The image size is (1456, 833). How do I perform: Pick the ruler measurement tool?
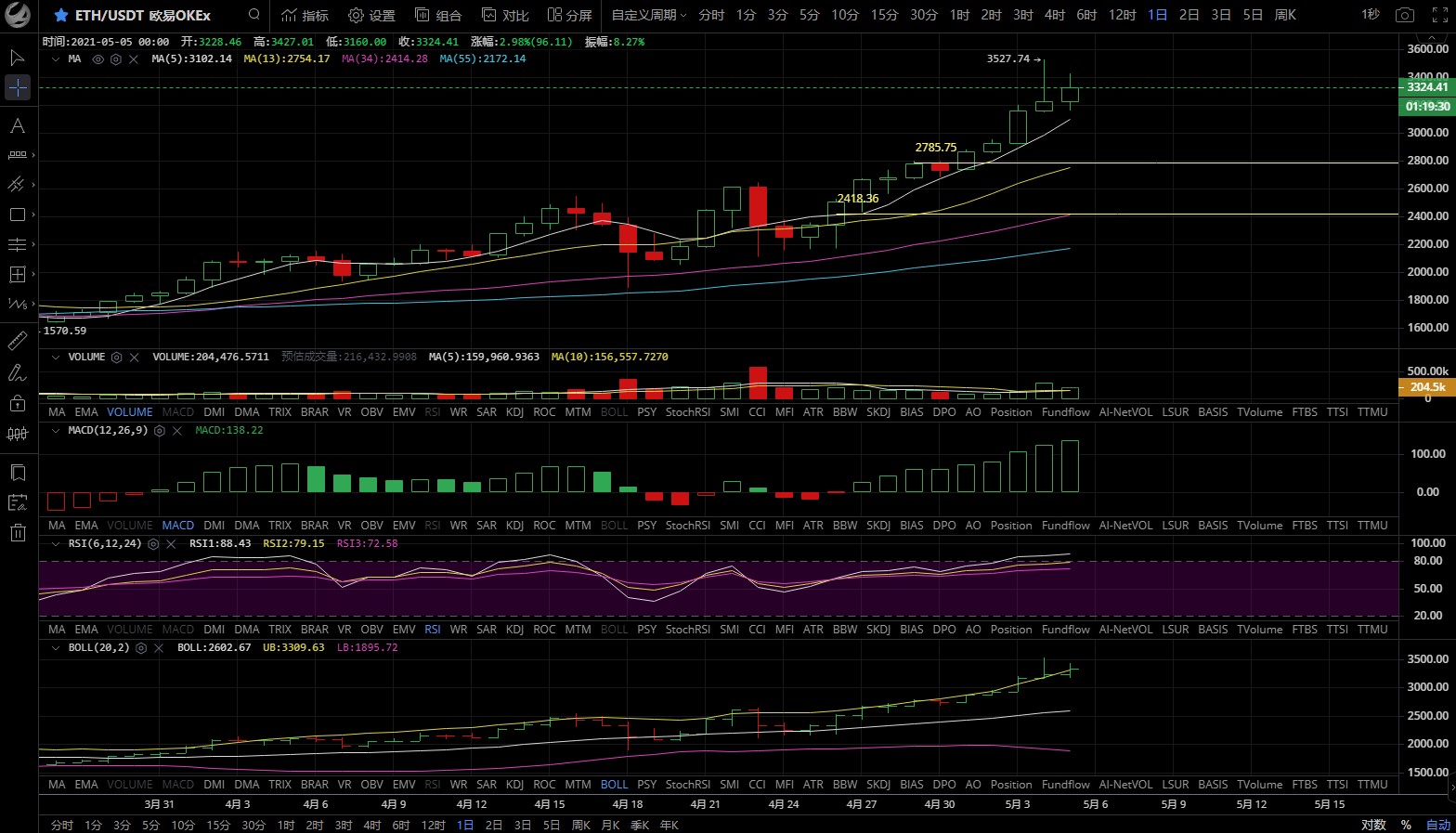tap(18, 341)
